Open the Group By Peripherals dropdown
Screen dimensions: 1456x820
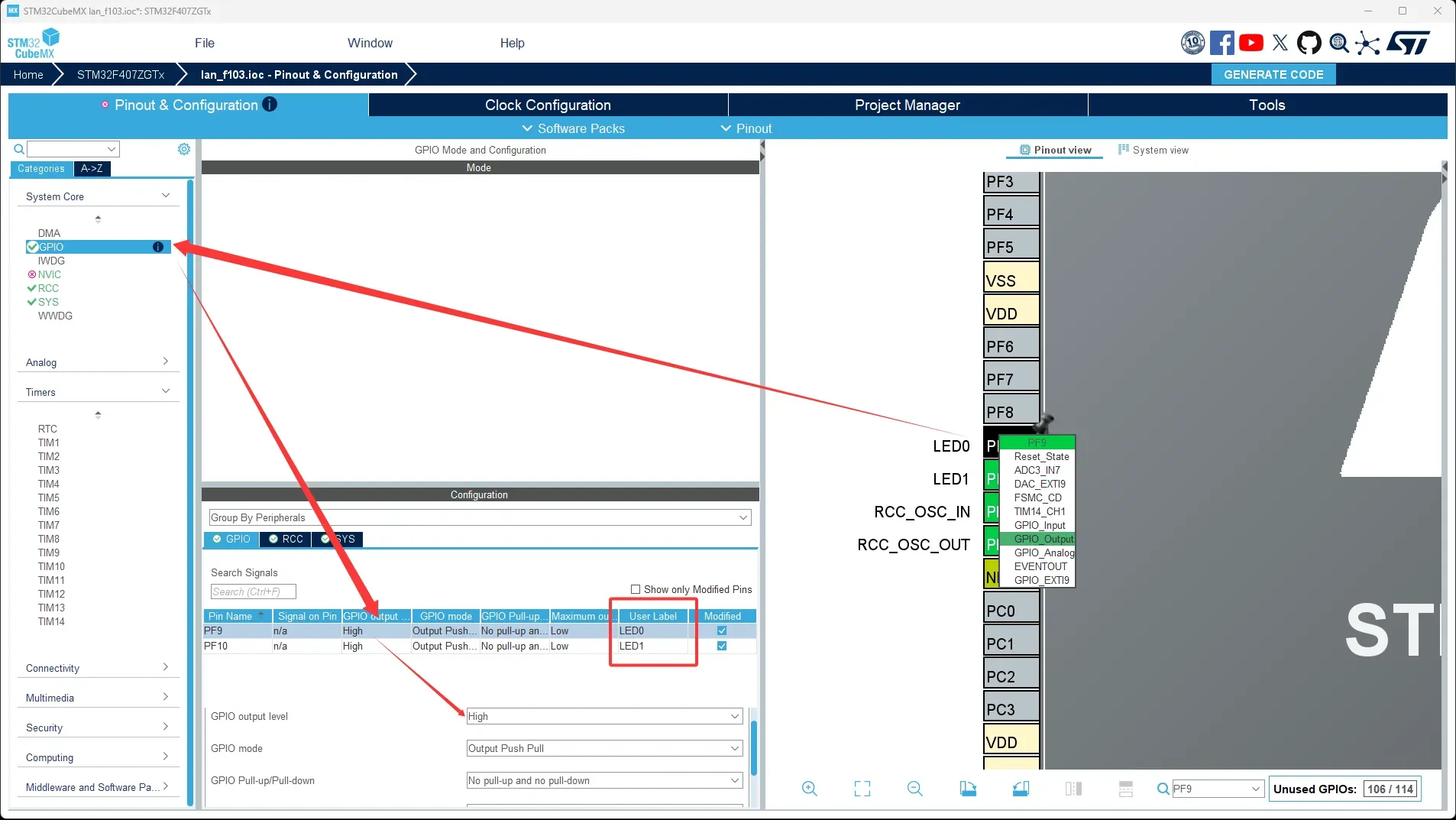[480, 518]
